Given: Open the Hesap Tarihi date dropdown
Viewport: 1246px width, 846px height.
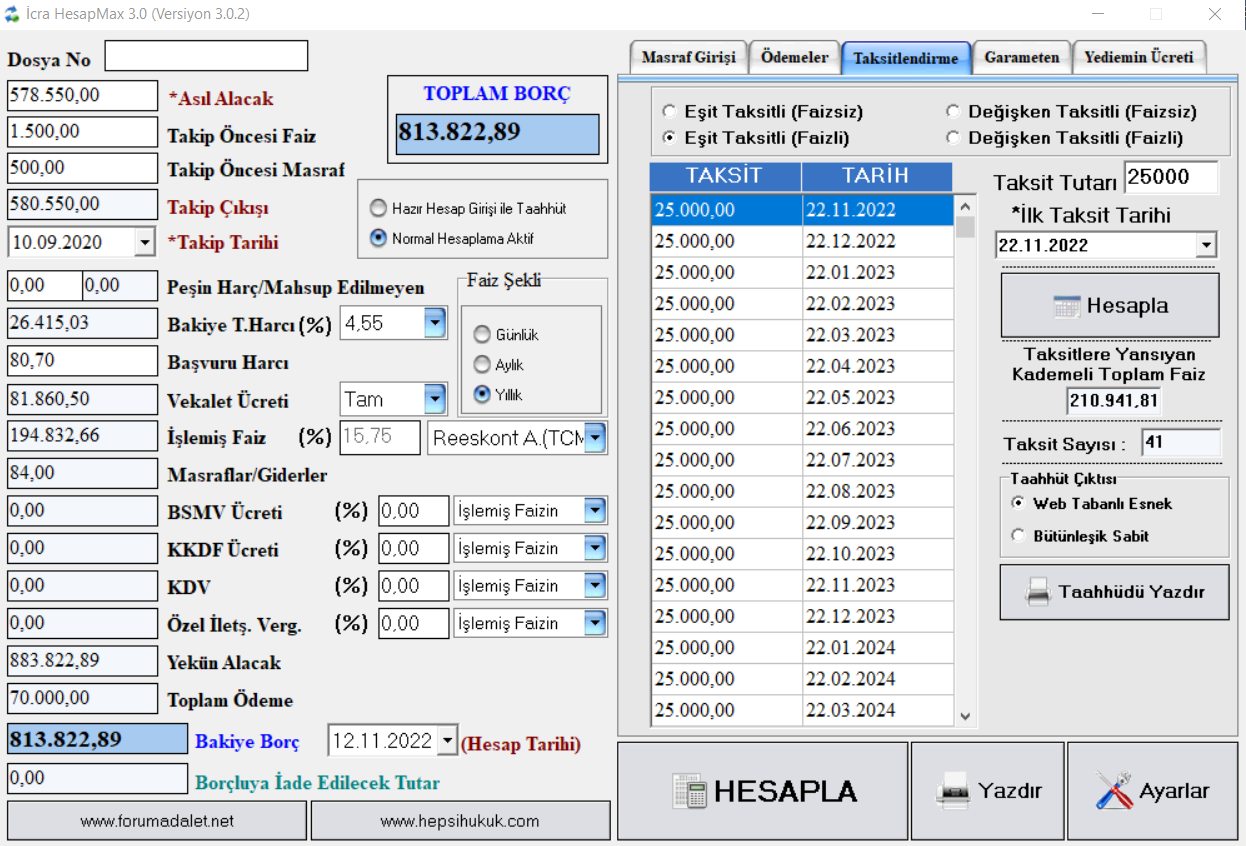Looking at the screenshot, I should click(448, 741).
